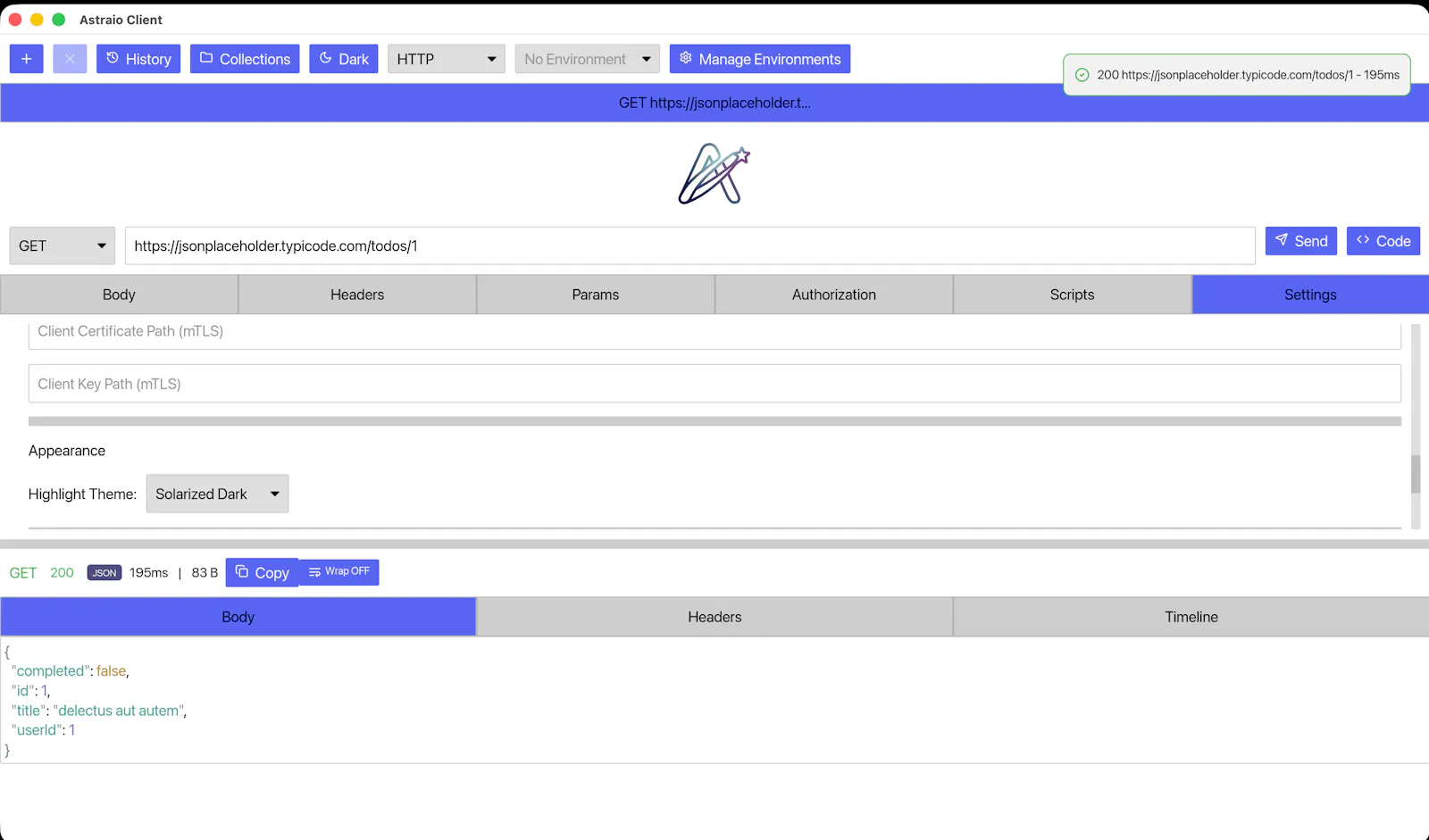The image size is (1429, 840).
Task: Click the 195ms response time text
Action: click(x=148, y=573)
